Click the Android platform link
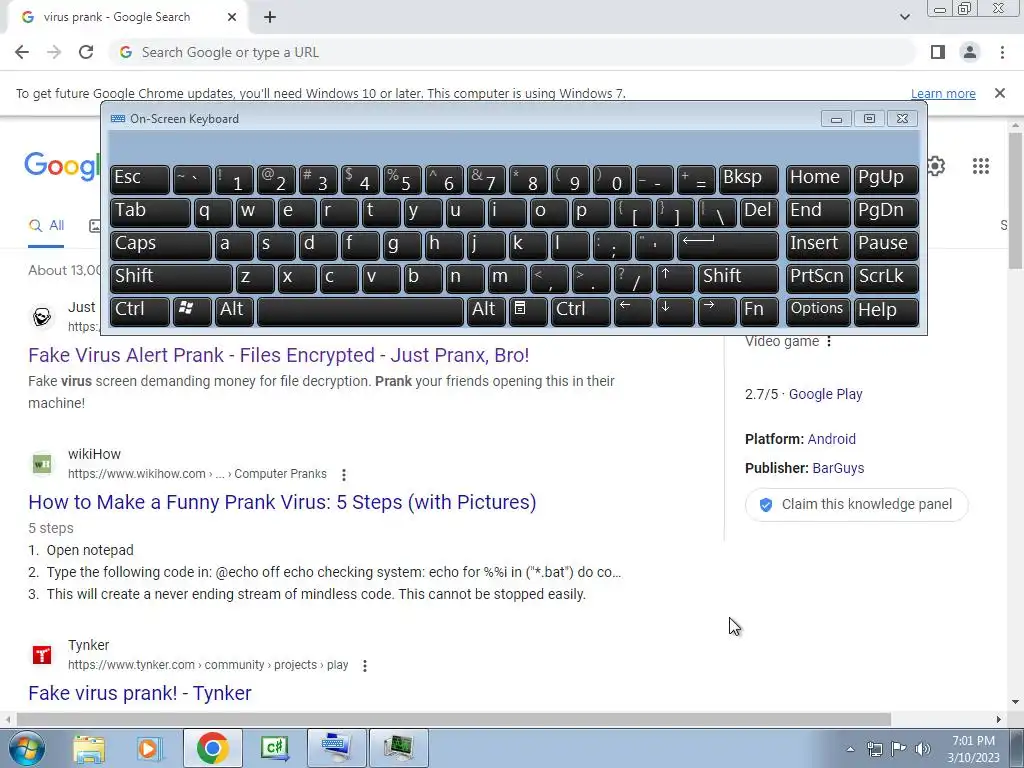Screen dimensions: 1024x768 pos(831,439)
